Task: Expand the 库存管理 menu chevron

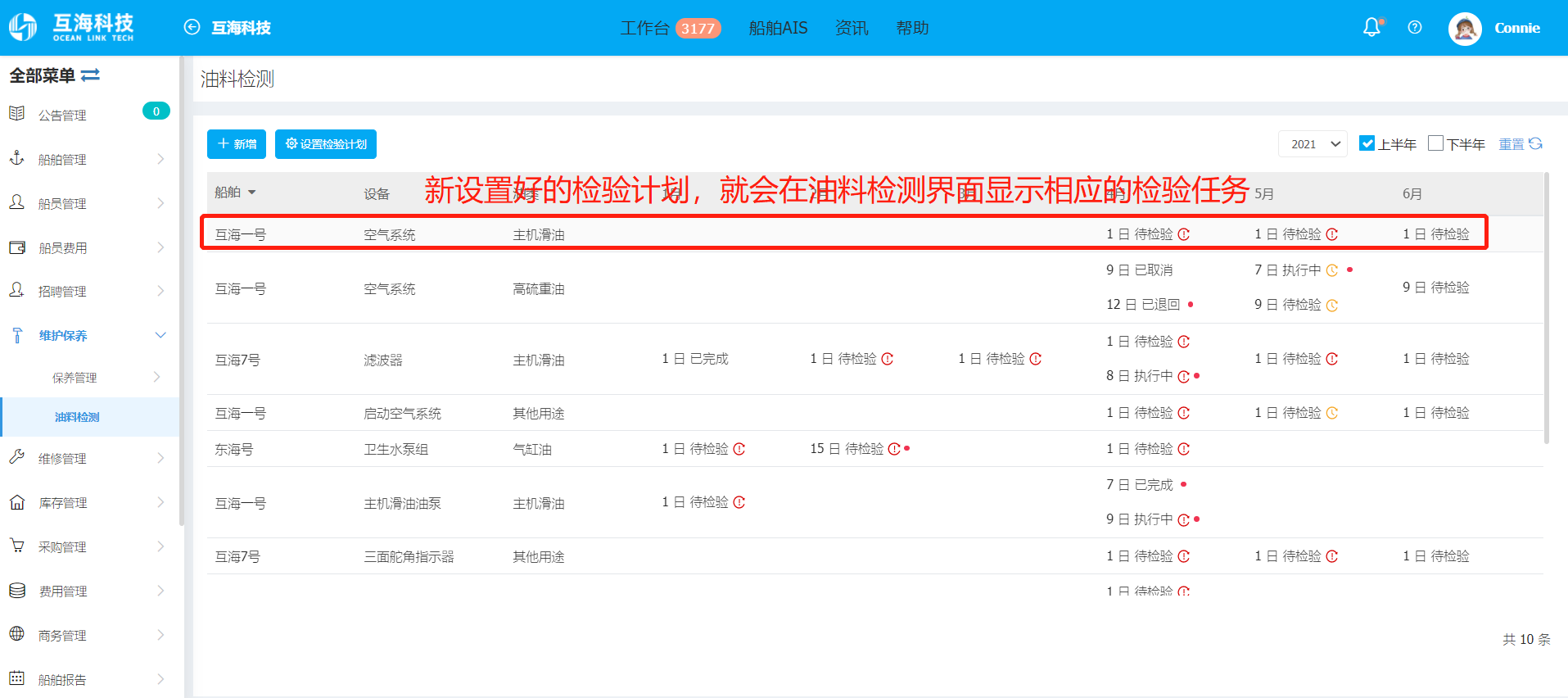Action: coord(160,501)
